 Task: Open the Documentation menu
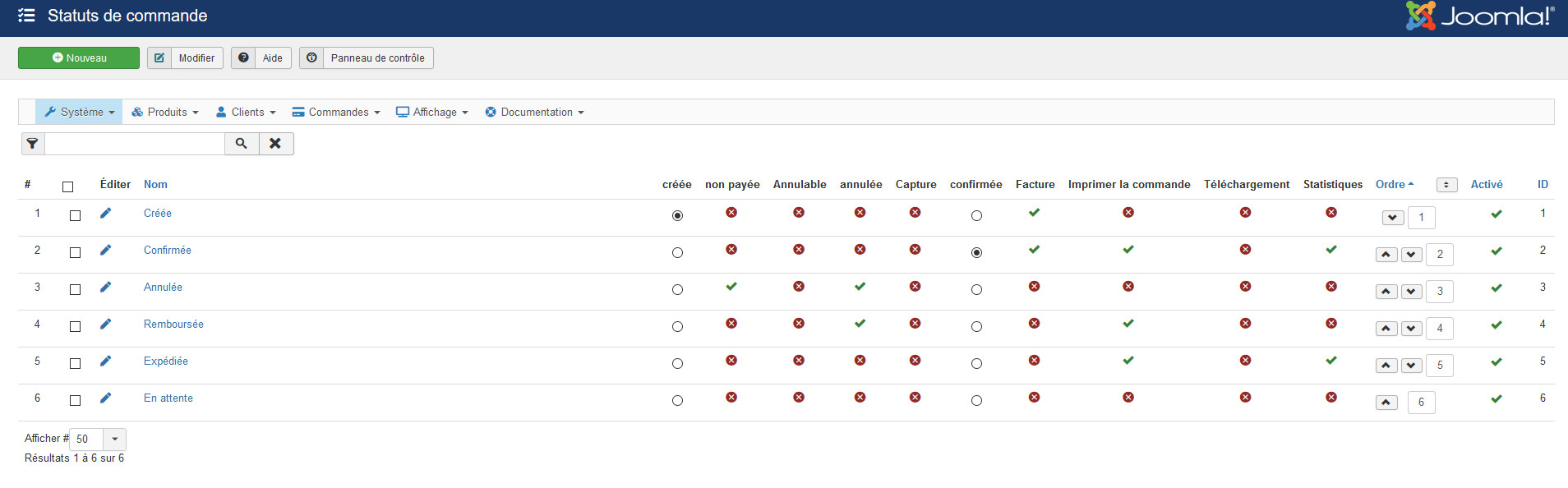(535, 113)
